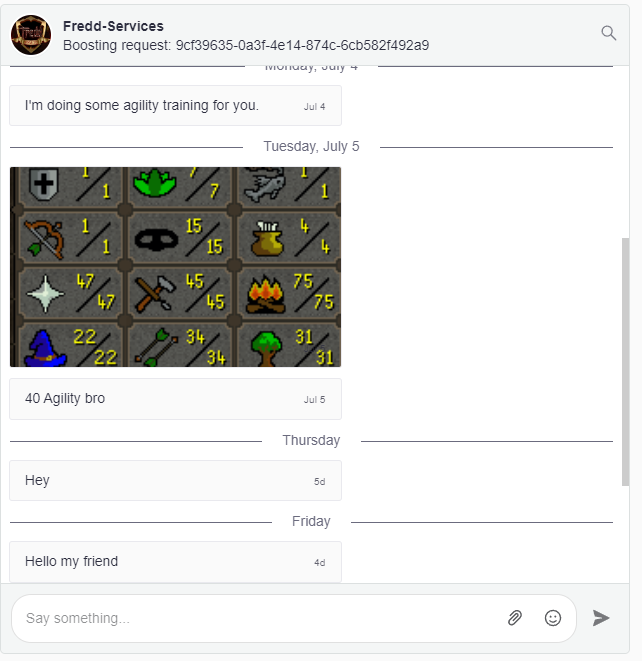This screenshot has width=642, height=661.
Task: Open the chat search magnifier icon
Action: 608,33
